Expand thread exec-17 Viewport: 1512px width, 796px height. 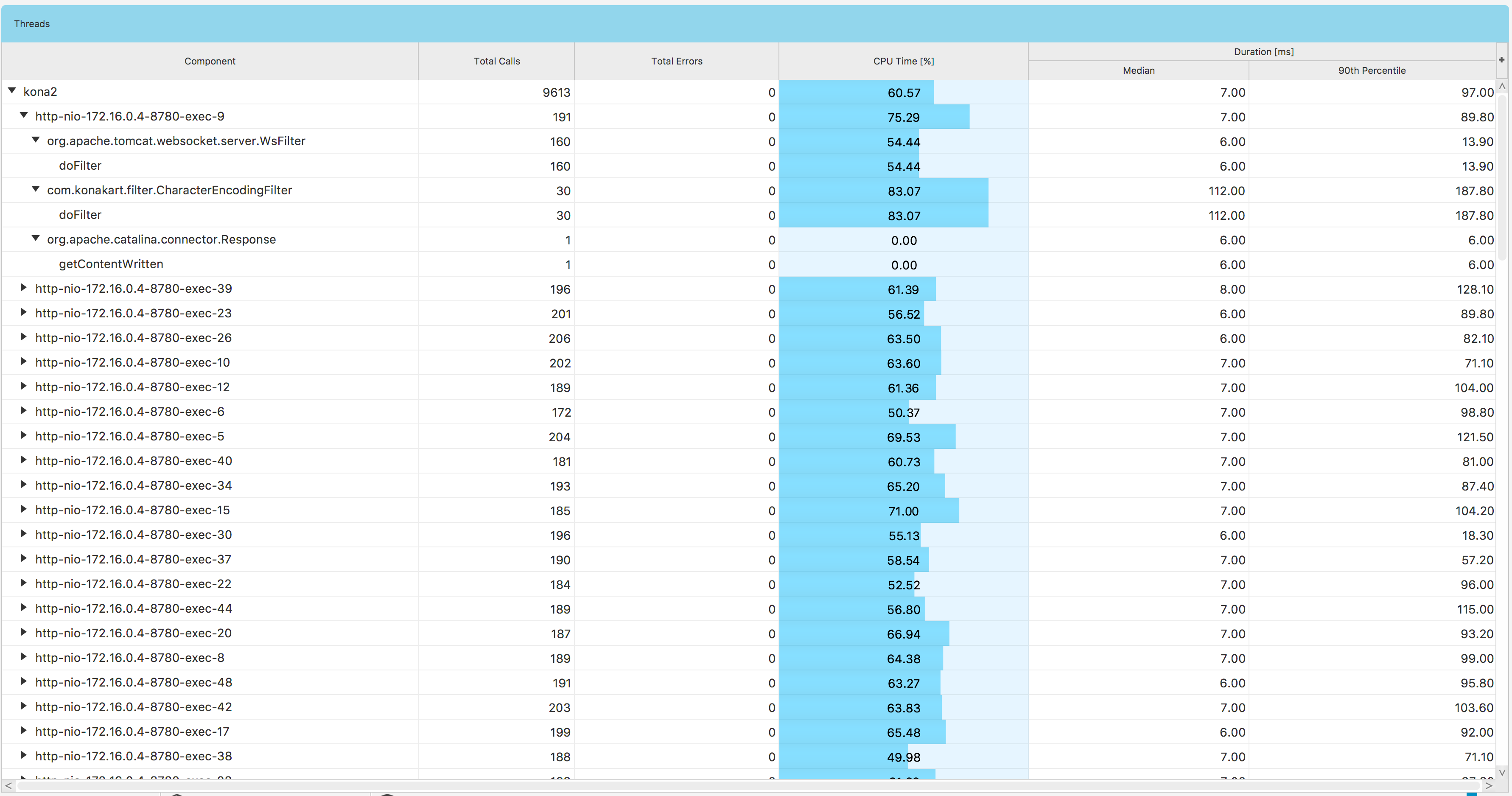point(23,731)
